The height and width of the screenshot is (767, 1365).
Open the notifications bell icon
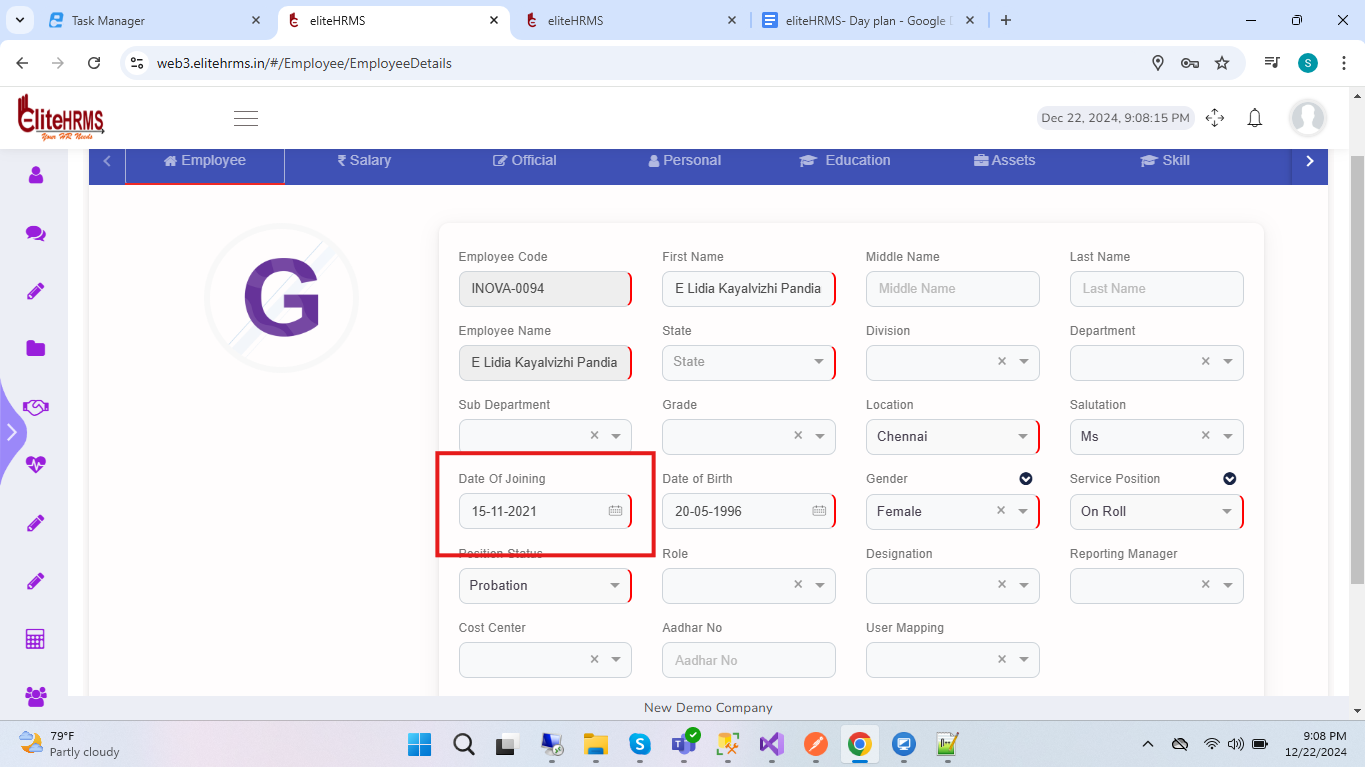click(x=1254, y=118)
